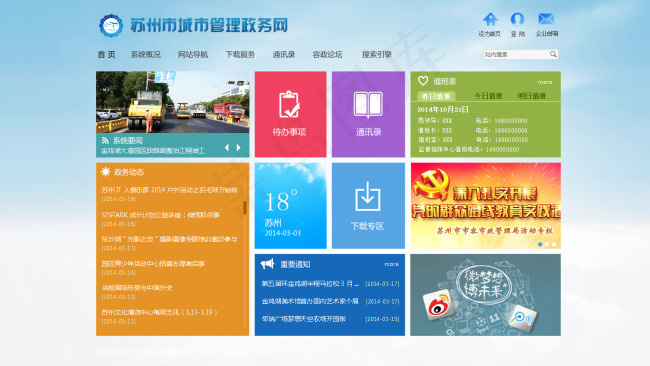Screen dimensions: 650x366
Task: Click the 重要通知 section heading
Action: click(295, 264)
